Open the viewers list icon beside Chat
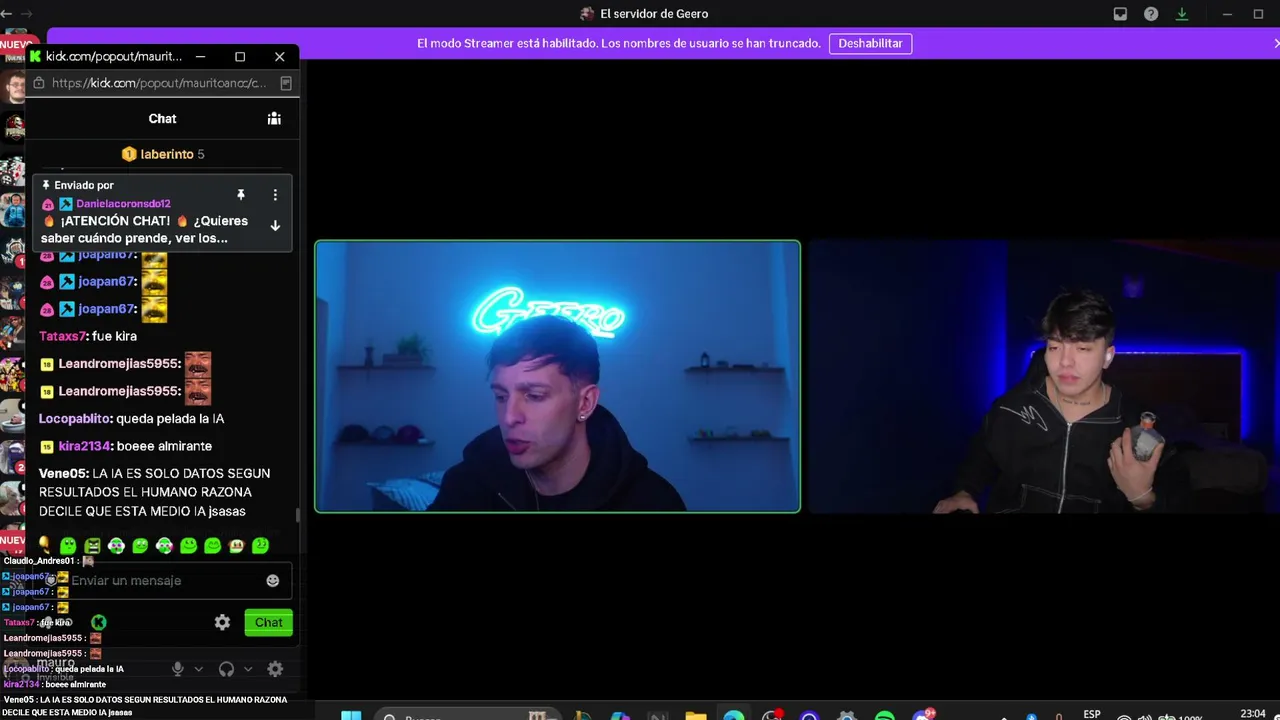 [x=274, y=118]
